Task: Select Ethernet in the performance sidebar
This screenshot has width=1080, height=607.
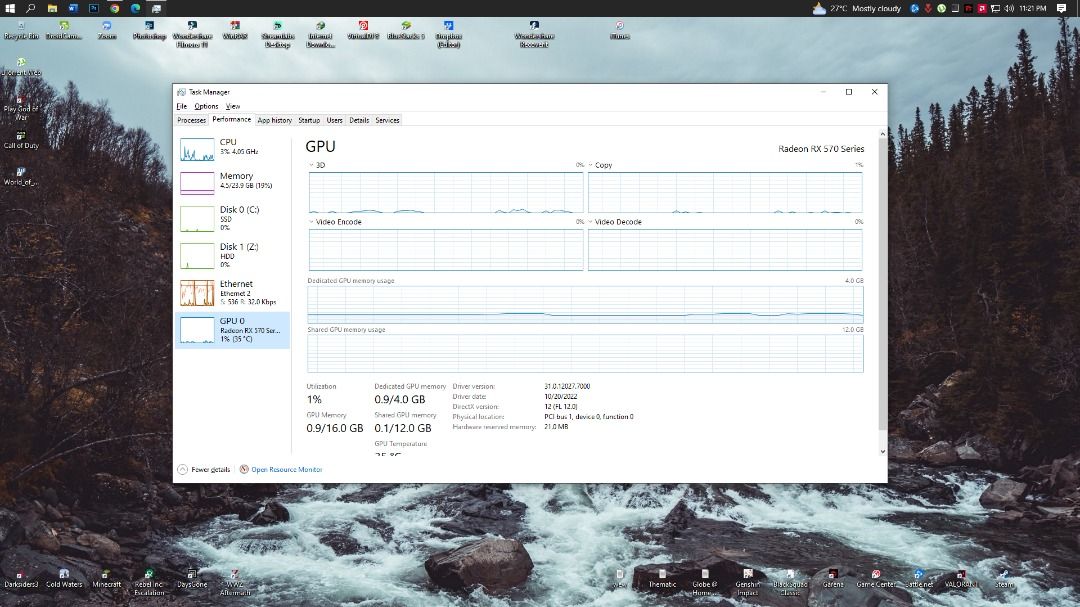Action: click(232, 293)
